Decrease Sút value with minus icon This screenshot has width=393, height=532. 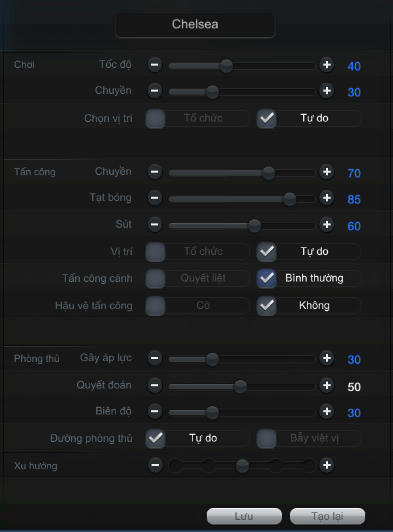(154, 225)
